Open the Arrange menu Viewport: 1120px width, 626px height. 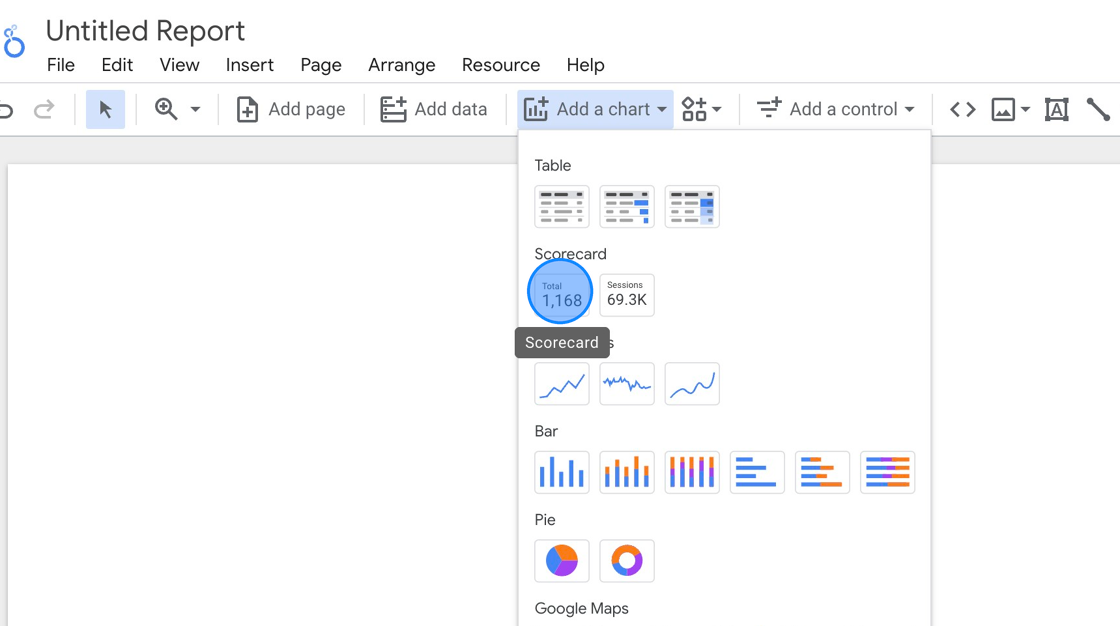click(x=401, y=65)
